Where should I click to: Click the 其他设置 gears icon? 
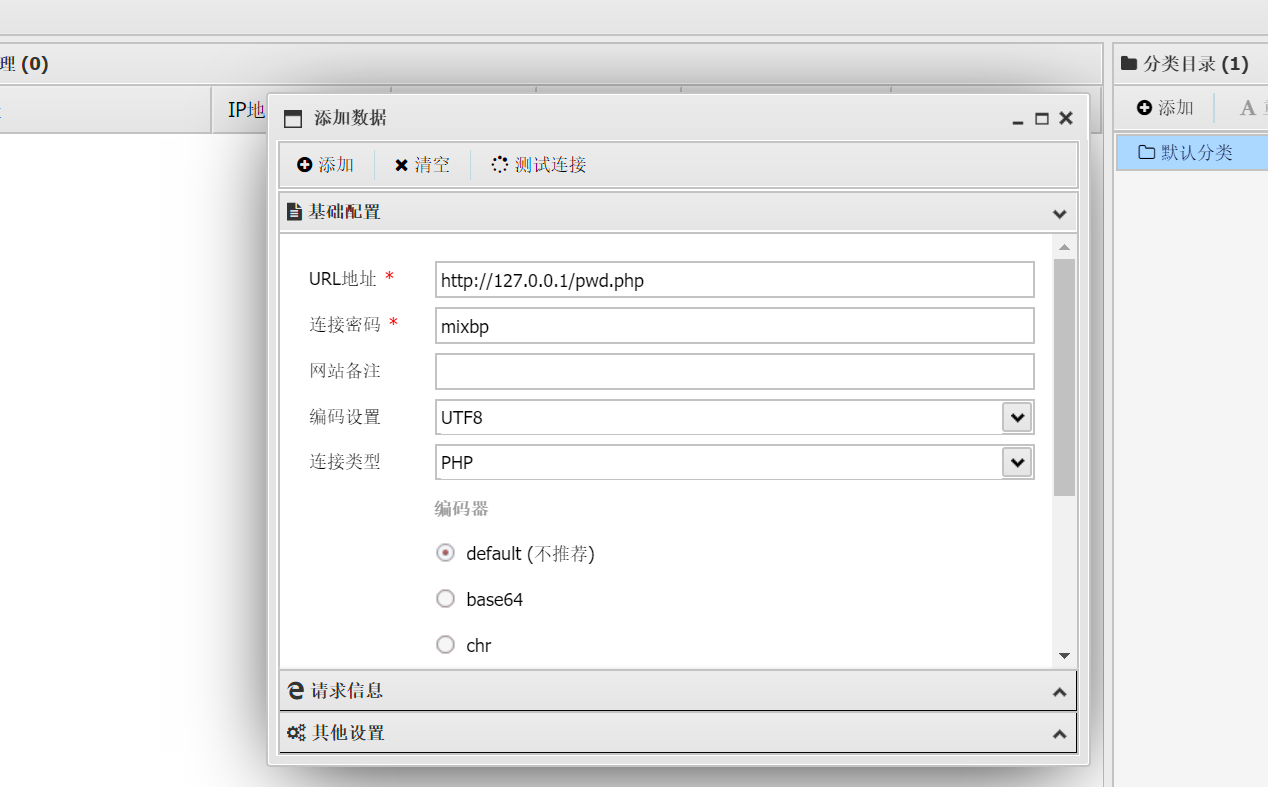295,733
